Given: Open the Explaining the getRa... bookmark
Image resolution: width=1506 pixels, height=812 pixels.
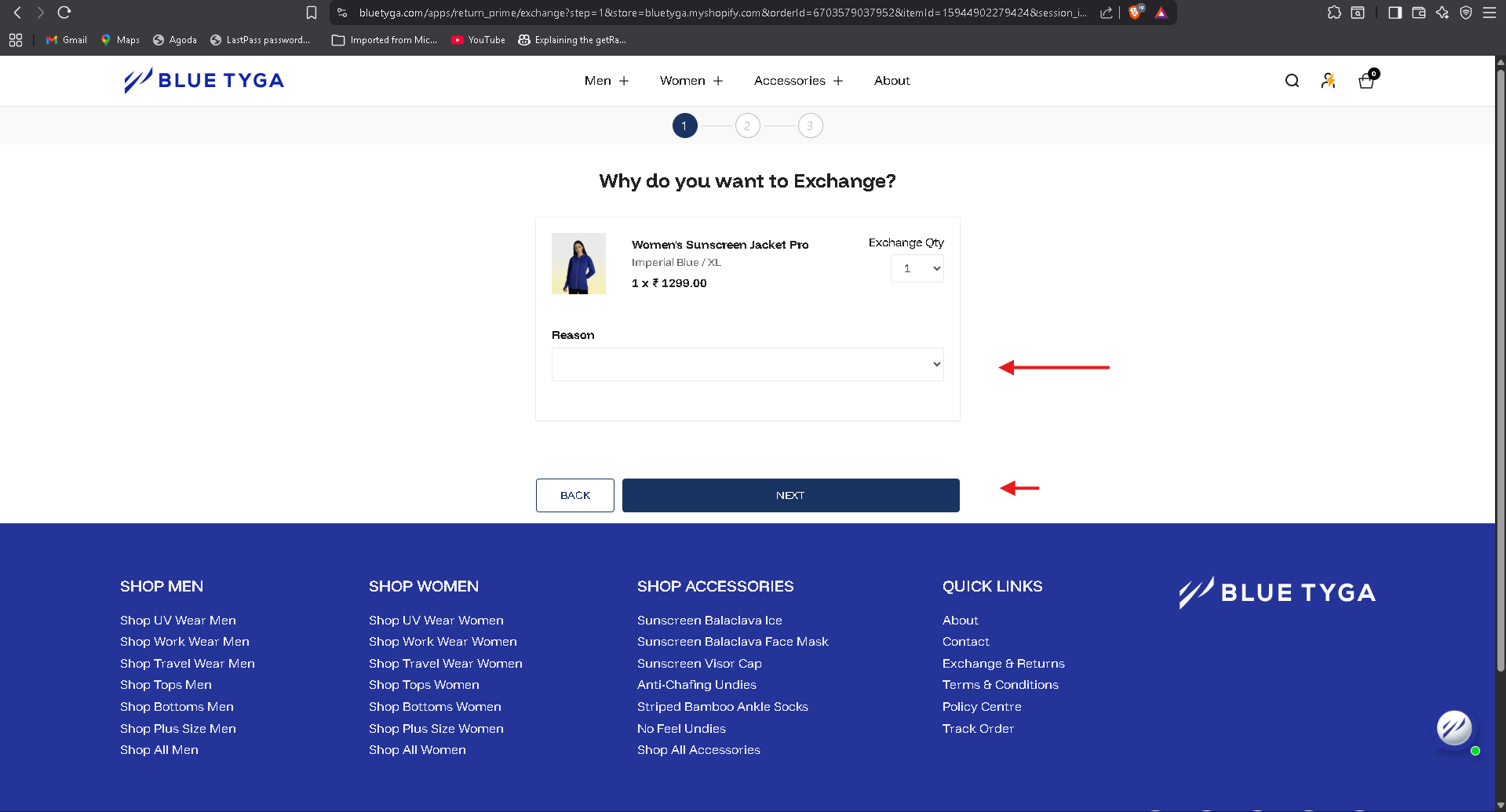Looking at the screenshot, I should (x=572, y=40).
